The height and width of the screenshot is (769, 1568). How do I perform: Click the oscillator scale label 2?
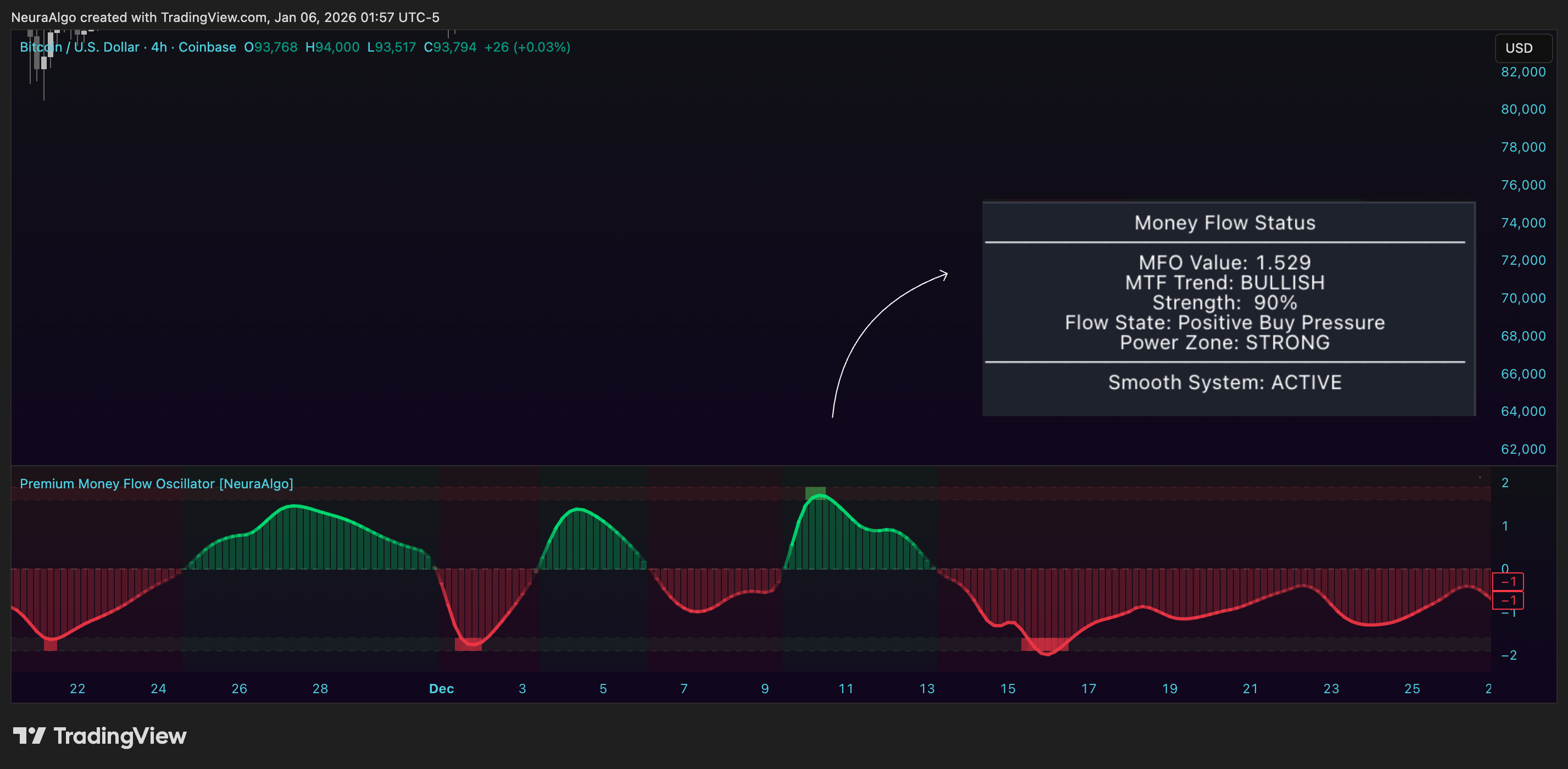[1505, 483]
